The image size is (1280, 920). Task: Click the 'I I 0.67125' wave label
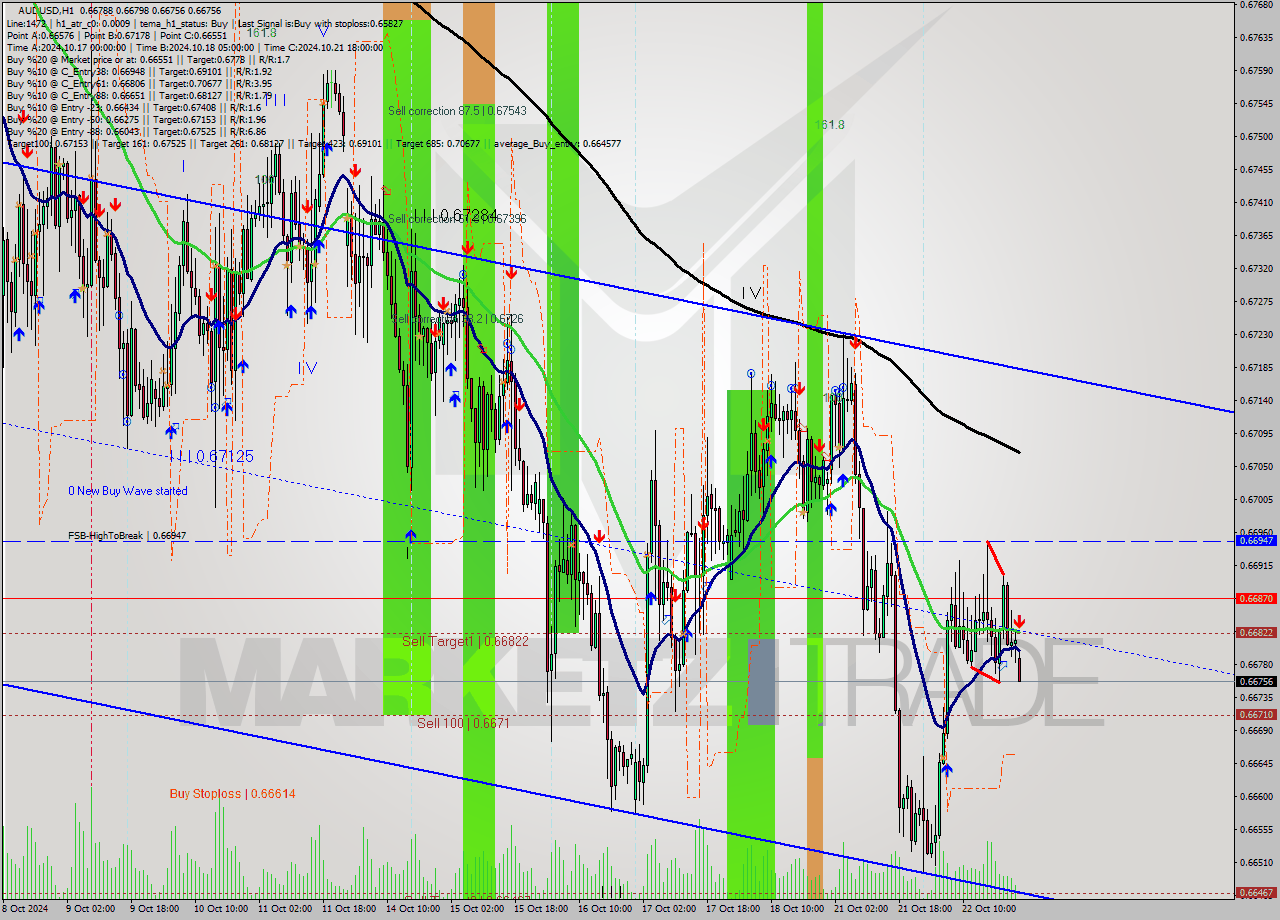pos(214,456)
